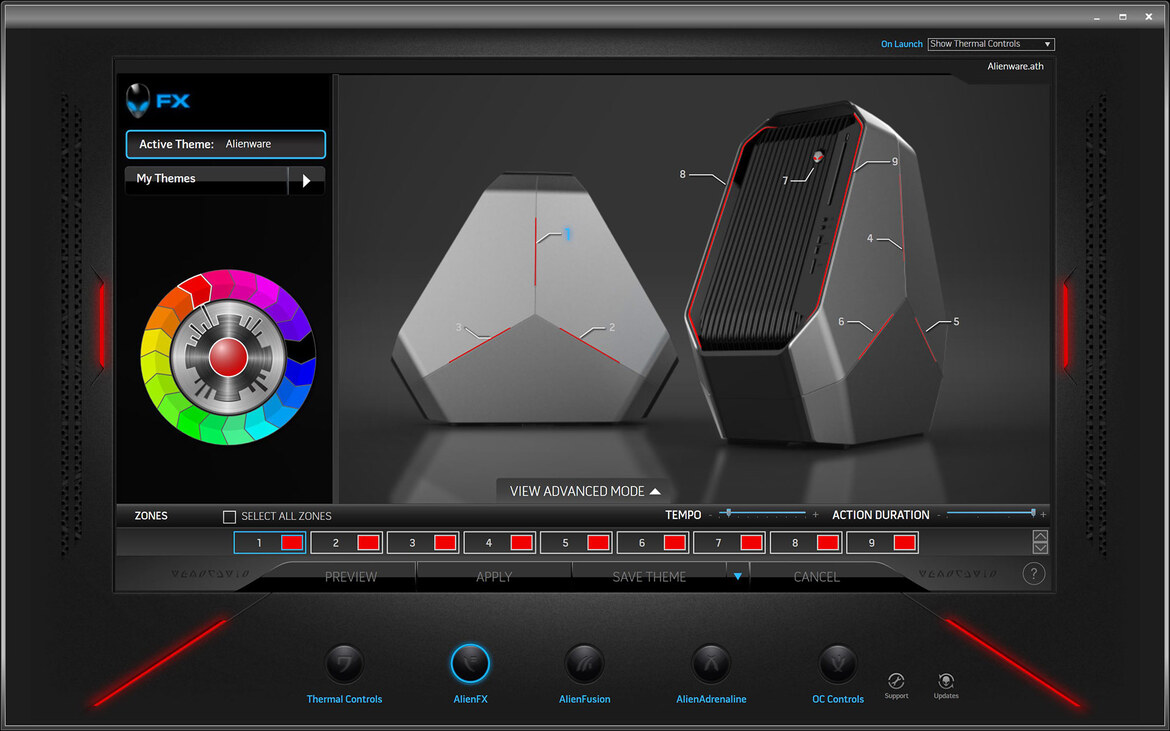Viewport: 1170px width, 731px height.
Task: Launch the AlienAdrenaline module icon
Action: (711, 664)
